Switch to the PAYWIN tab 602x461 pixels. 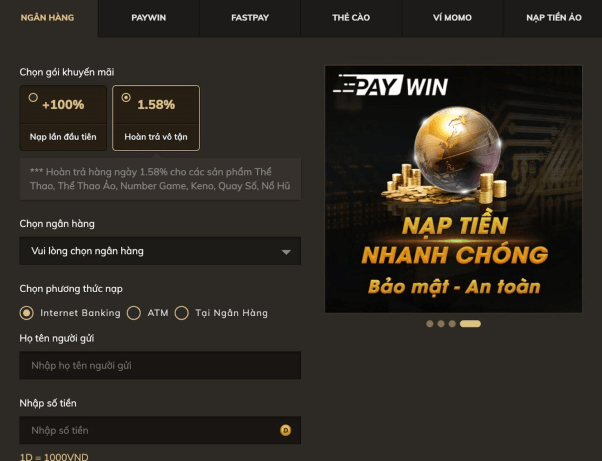149,18
